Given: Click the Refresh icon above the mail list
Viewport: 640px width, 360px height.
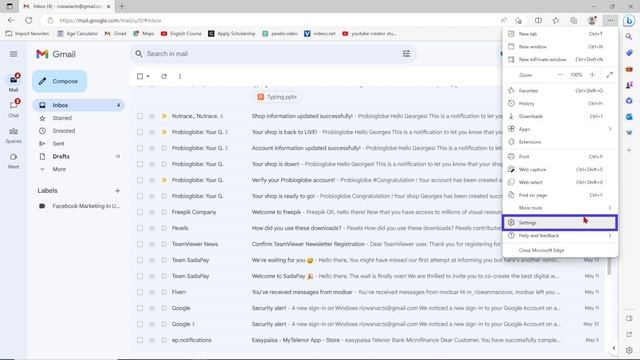Looking at the screenshot, I should click(x=164, y=76).
